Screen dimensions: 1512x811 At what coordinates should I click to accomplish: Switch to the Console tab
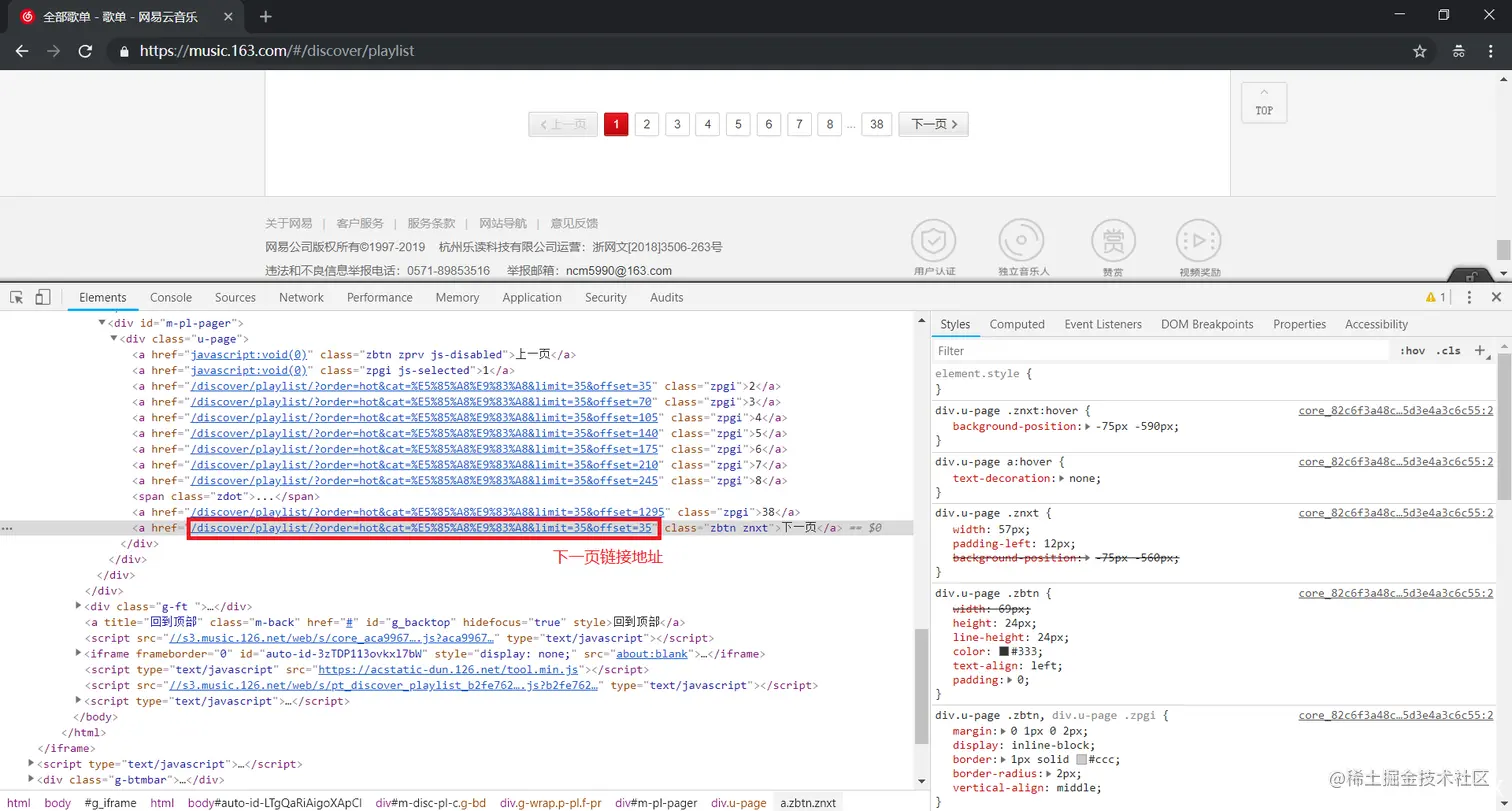[171, 297]
